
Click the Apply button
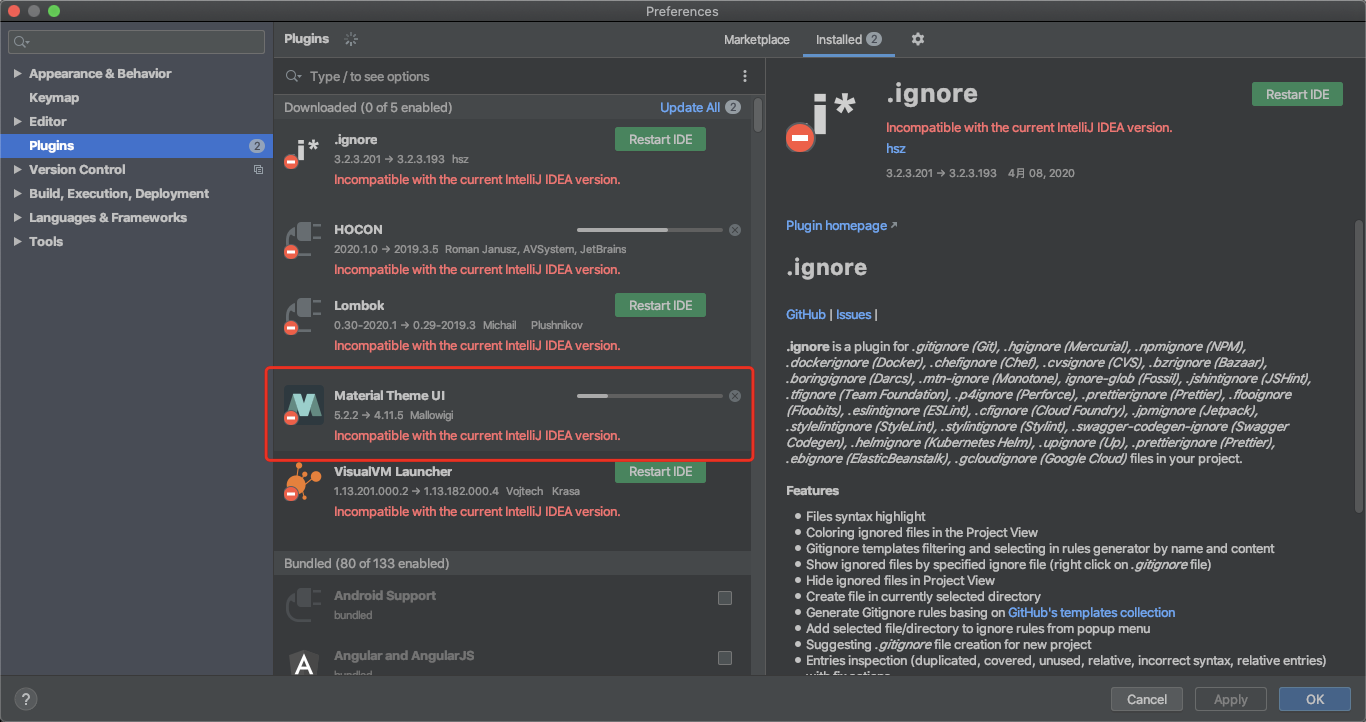click(1231, 700)
